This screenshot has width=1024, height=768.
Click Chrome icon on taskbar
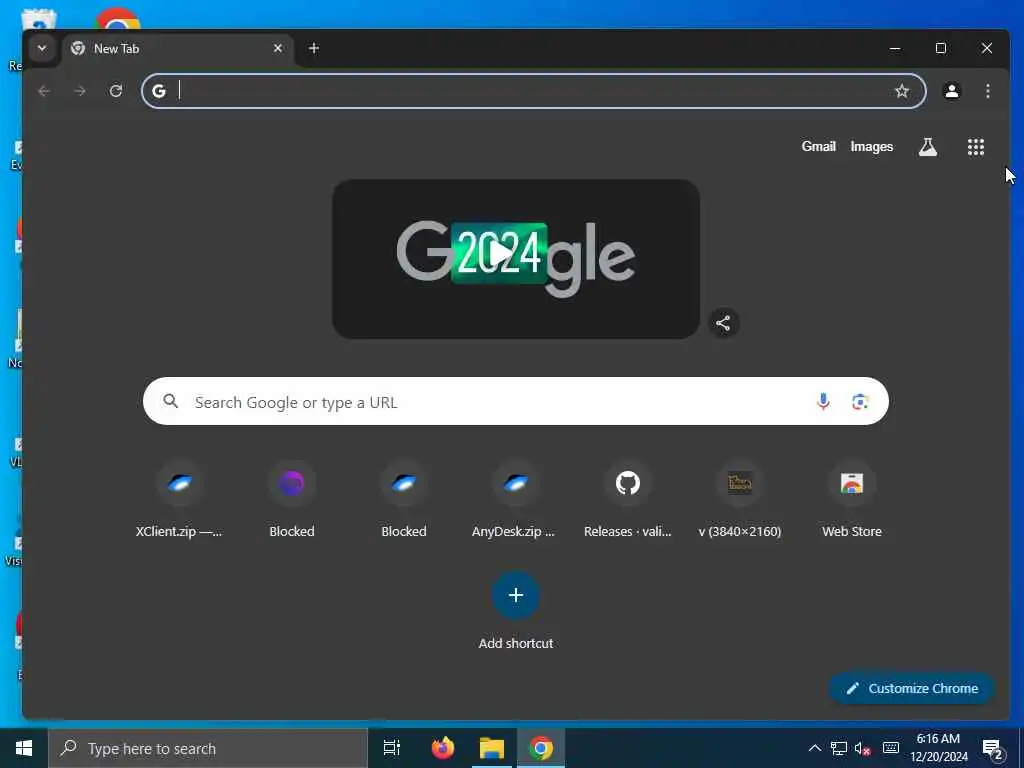point(541,748)
